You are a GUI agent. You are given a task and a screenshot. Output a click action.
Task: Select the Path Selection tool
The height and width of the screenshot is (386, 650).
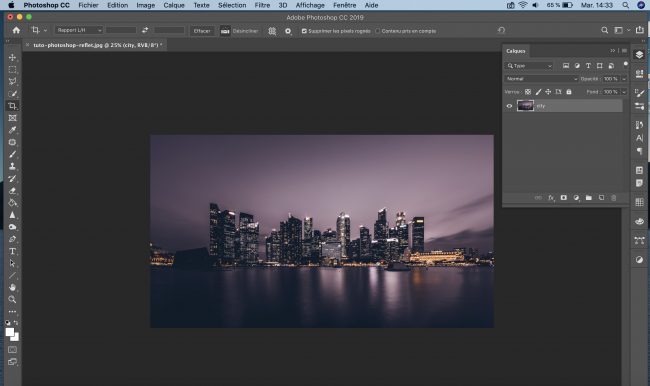tap(12, 263)
